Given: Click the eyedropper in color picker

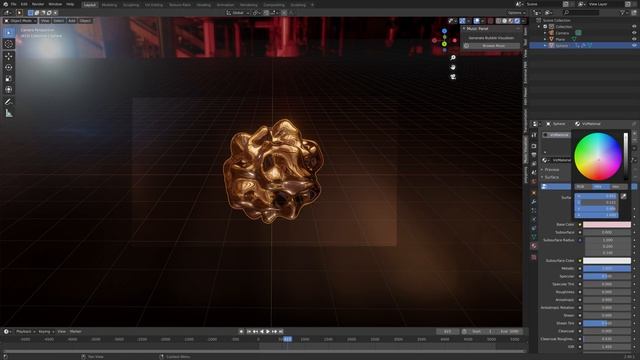Looking at the screenshot, I should coord(623,196).
